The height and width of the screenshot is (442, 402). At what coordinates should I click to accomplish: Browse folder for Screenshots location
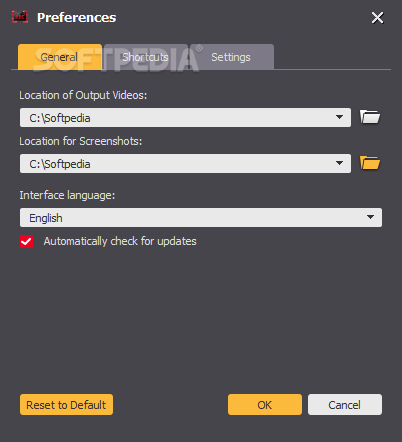coord(370,163)
